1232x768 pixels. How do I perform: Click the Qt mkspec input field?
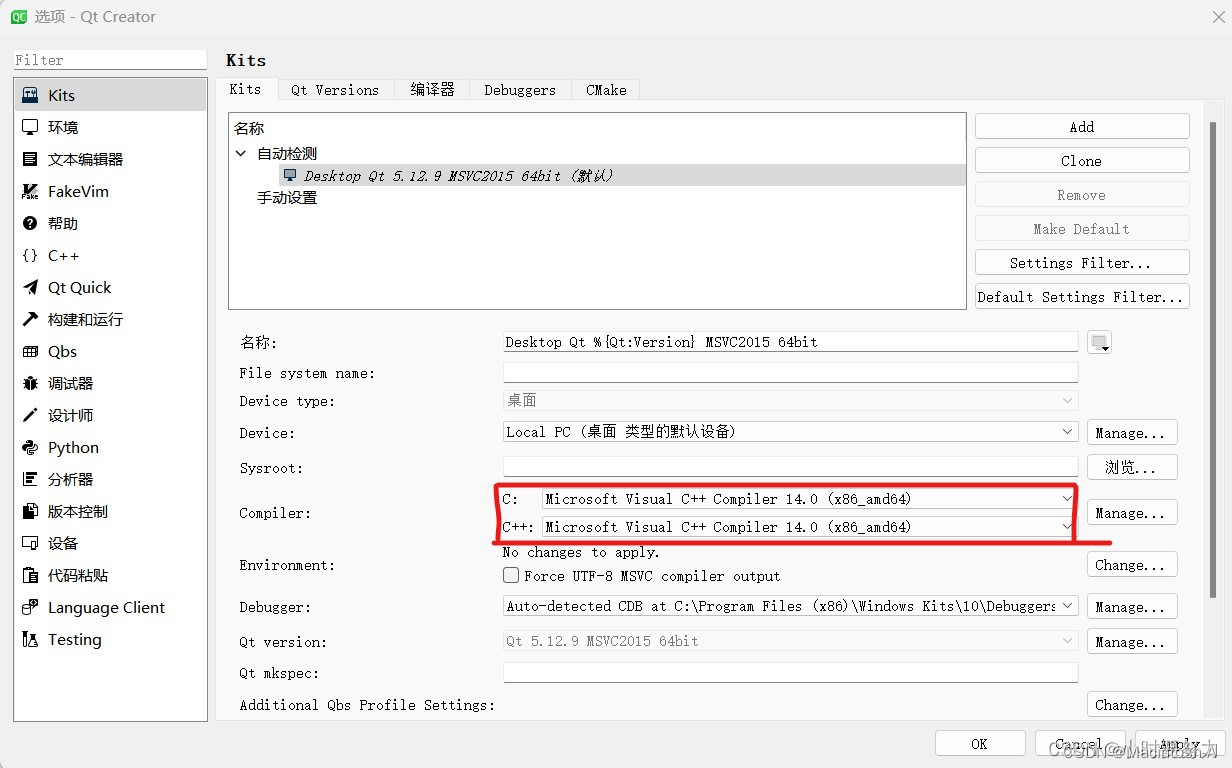pyautogui.click(x=791, y=672)
